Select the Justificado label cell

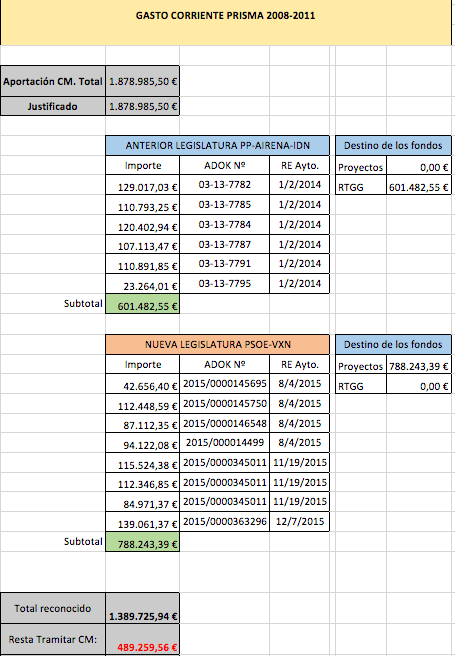click(53, 106)
